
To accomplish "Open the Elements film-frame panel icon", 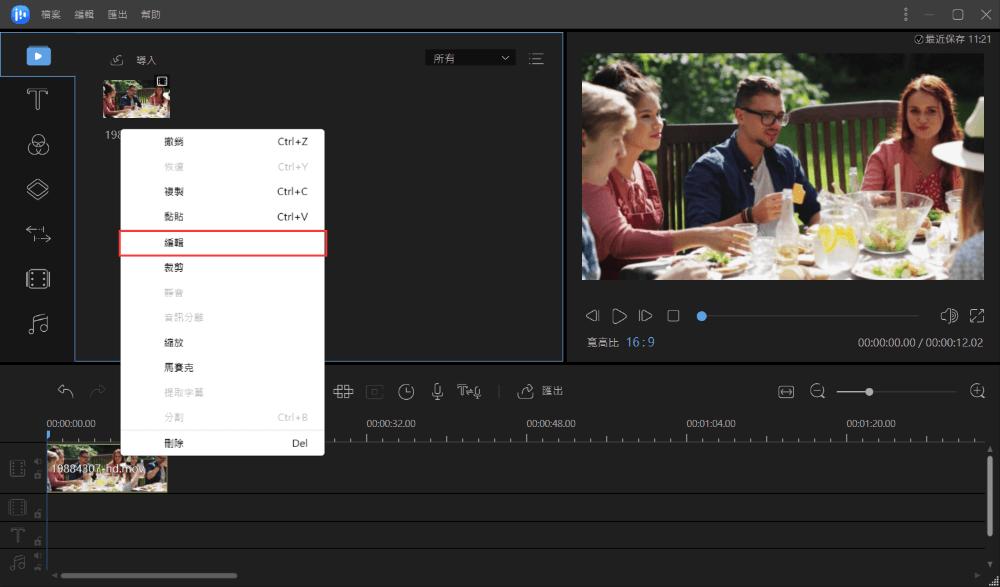I will pyautogui.click(x=38, y=279).
